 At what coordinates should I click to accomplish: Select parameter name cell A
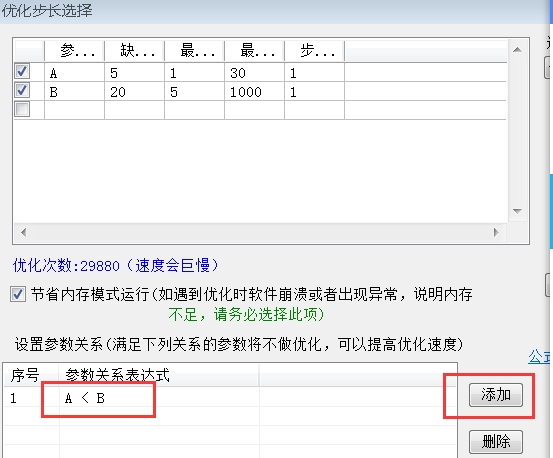[x=74, y=73]
